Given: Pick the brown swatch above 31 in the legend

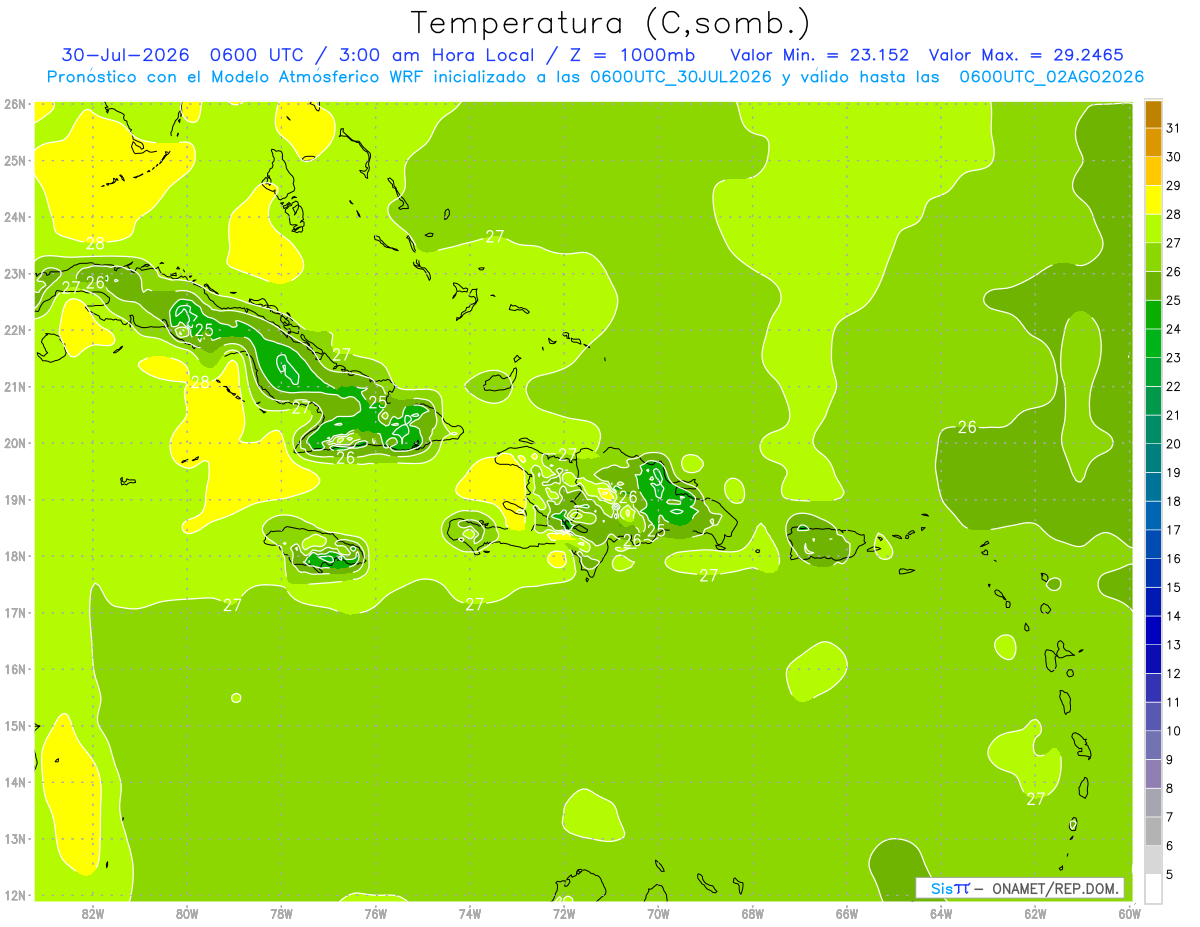Looking at the screenshot, I should [1153, 114].
